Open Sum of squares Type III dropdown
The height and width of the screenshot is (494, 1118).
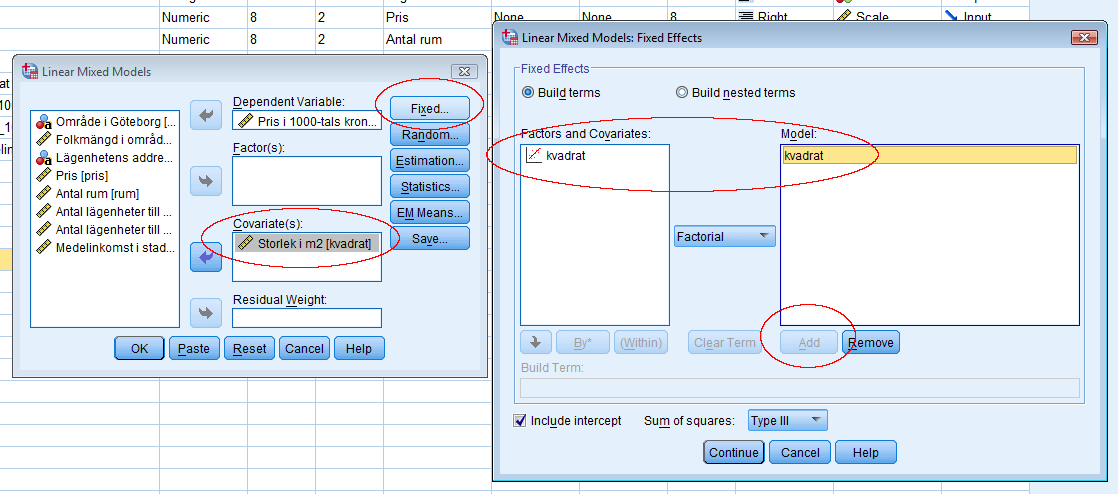(787, 421)
